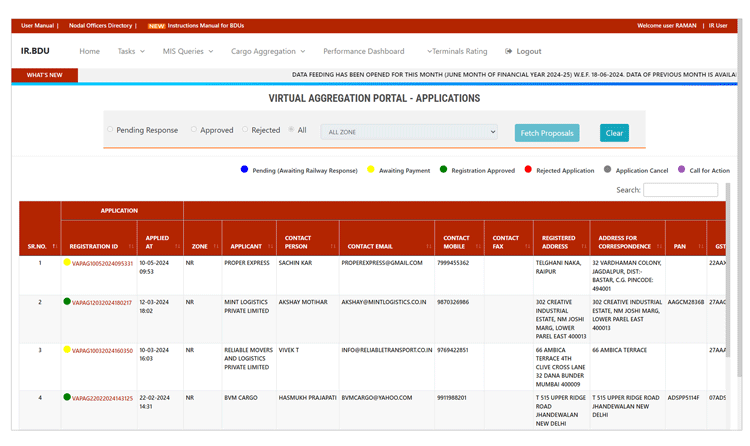This screenshot has height=446, width=750.
Task: Expand the MIS Queries menu
Action: [188, 51]
